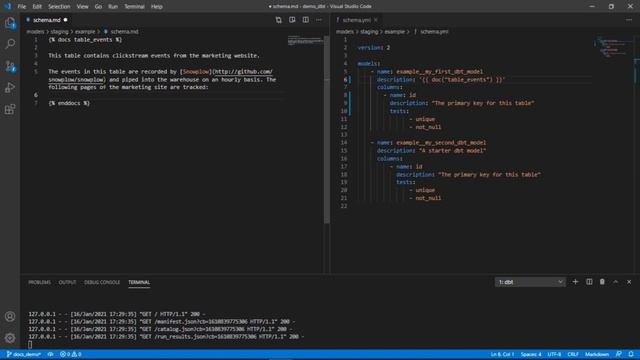Open the Accounts menu icon
Image resolution: width=640 pixels, height=360 pixels.
(10, 316)
